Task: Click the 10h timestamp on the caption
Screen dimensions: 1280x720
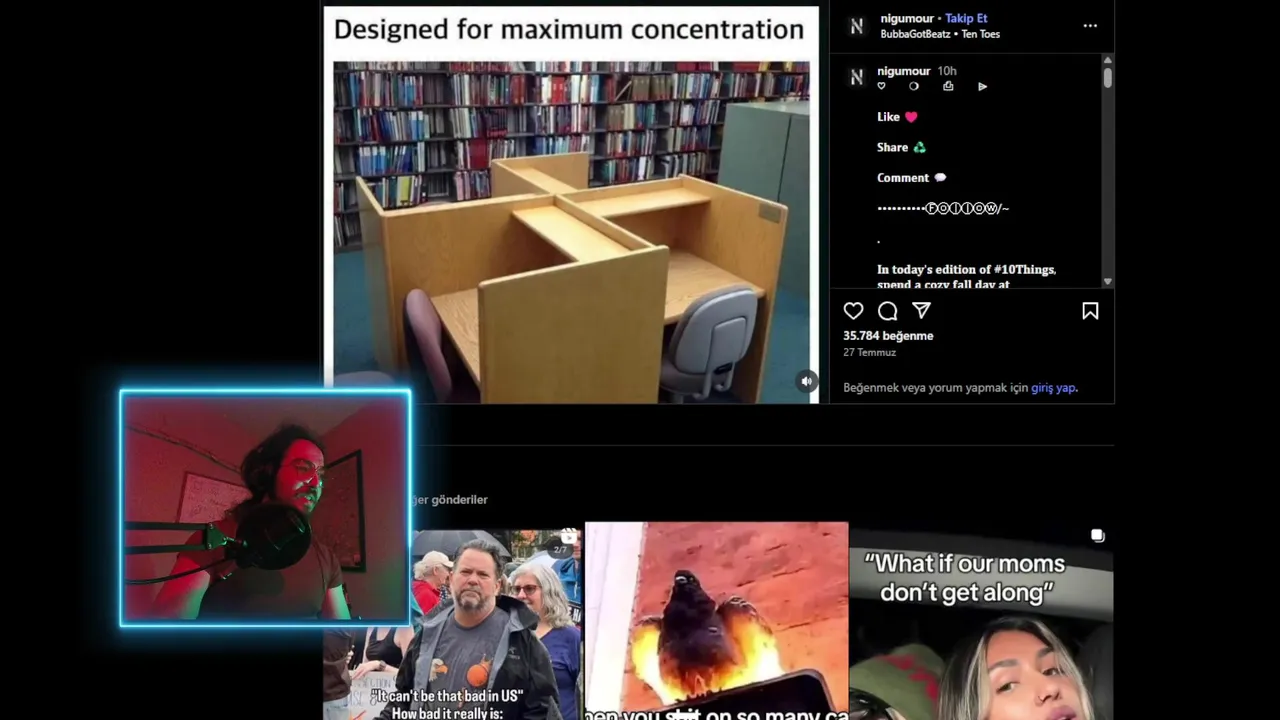Action: [947, 71]
